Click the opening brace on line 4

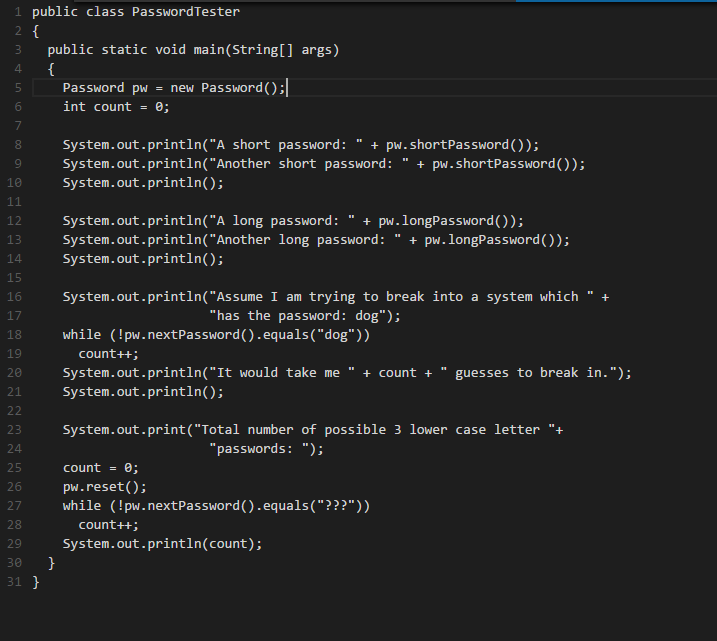51,69
